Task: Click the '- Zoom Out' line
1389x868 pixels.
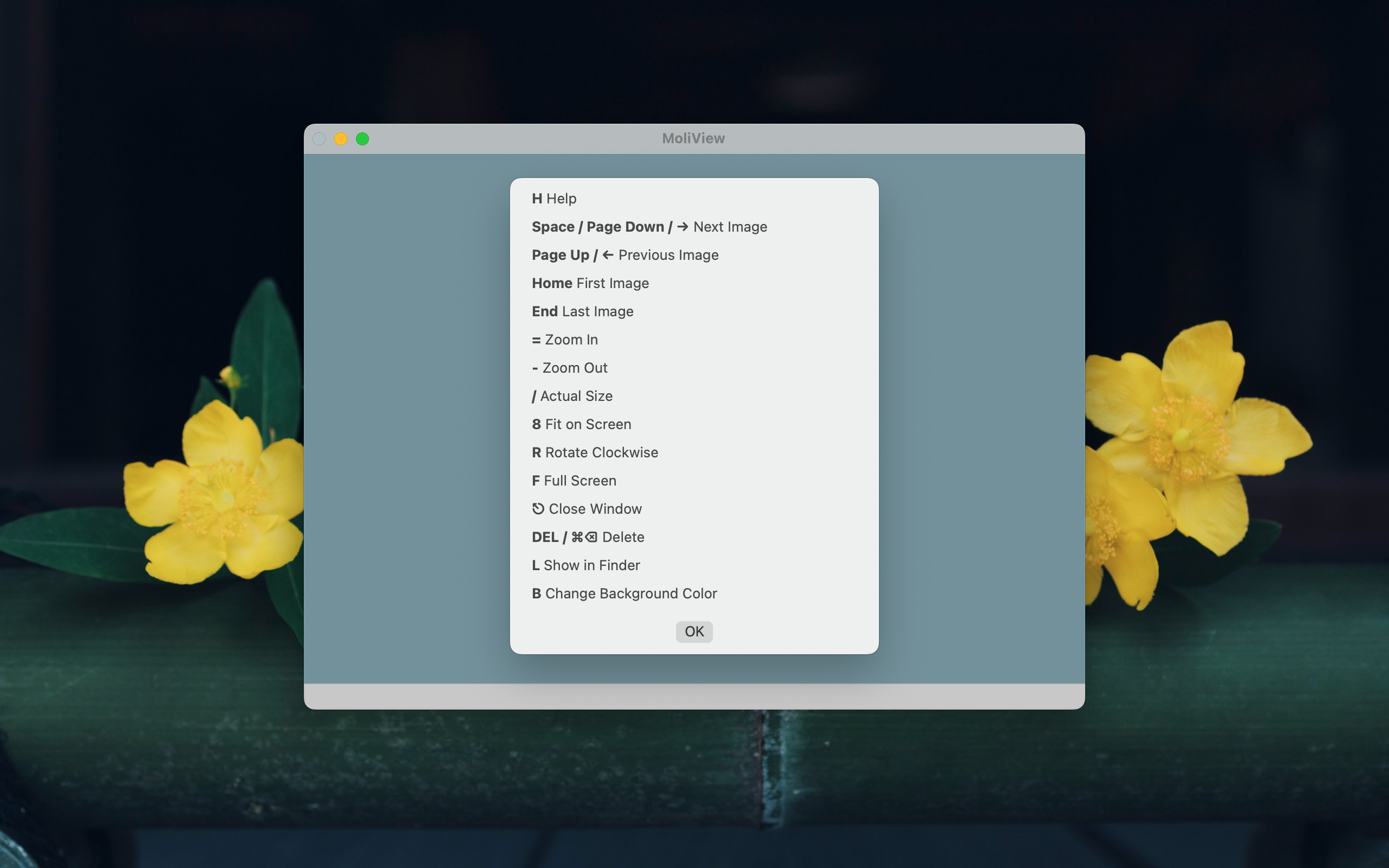Action: [569, 367]
